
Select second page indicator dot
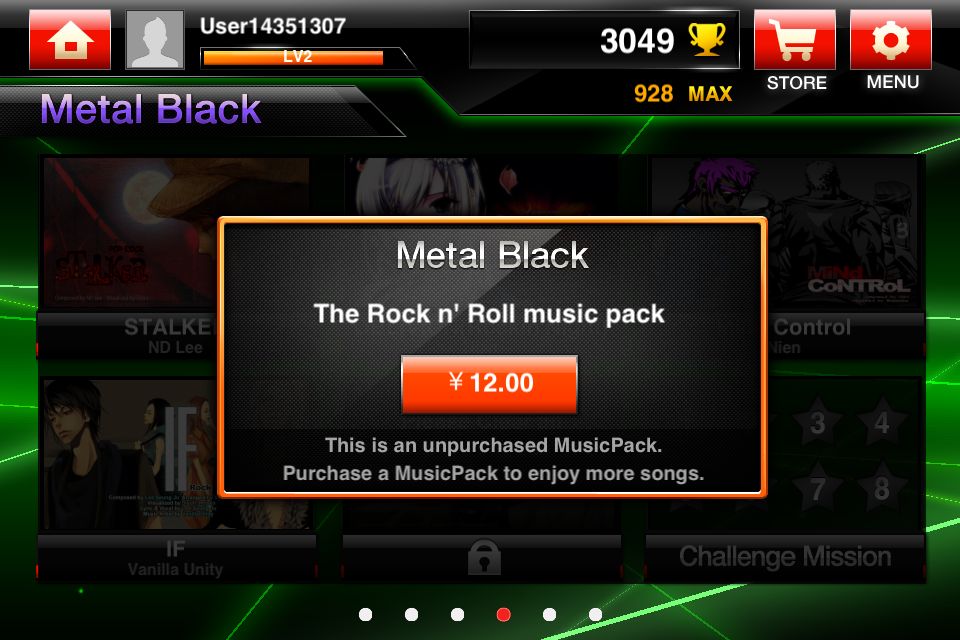(x=411, y=614)
